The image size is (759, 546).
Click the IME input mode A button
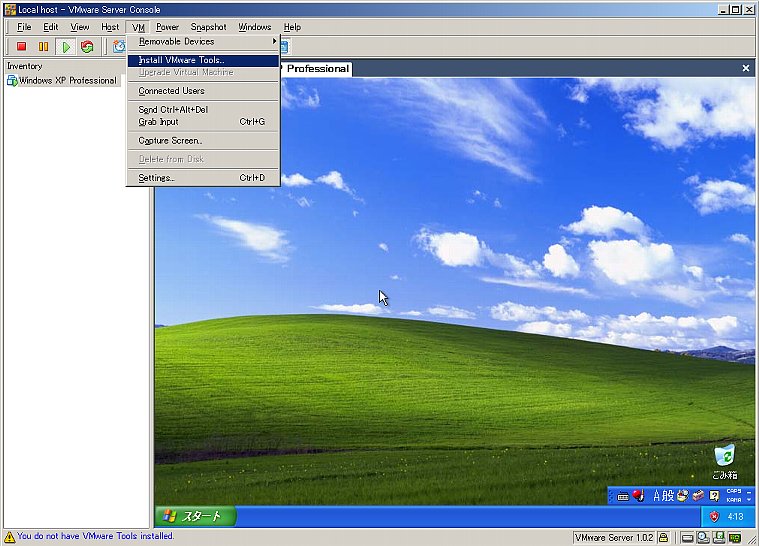pyautogui.click(x=657, y=496)
